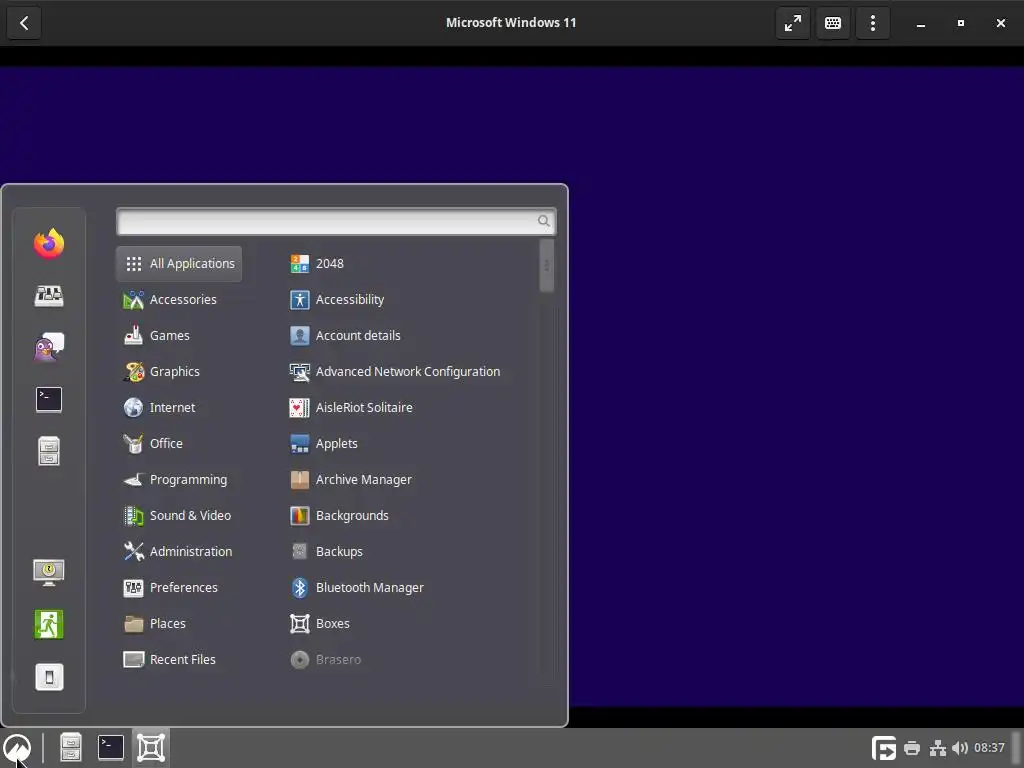
Task: Go back using the Boxes back arrow
Action: coord(24,23)
